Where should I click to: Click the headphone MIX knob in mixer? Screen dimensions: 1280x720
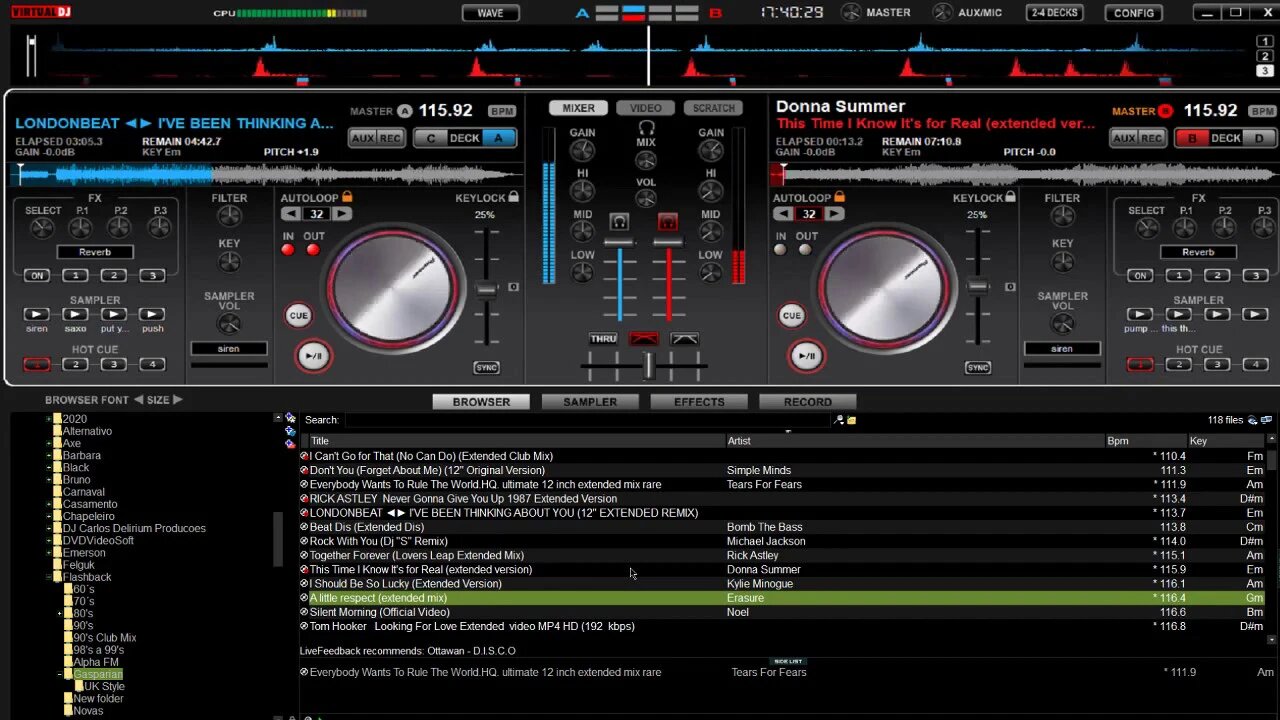click(x=646, y=161)
